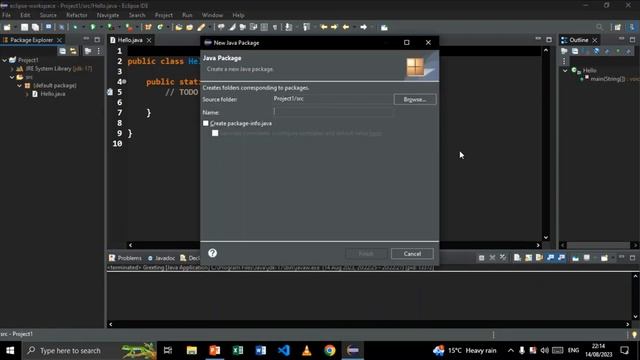
Task: Collapse the Hello class in Outline
Action: [x=565, y=70]
